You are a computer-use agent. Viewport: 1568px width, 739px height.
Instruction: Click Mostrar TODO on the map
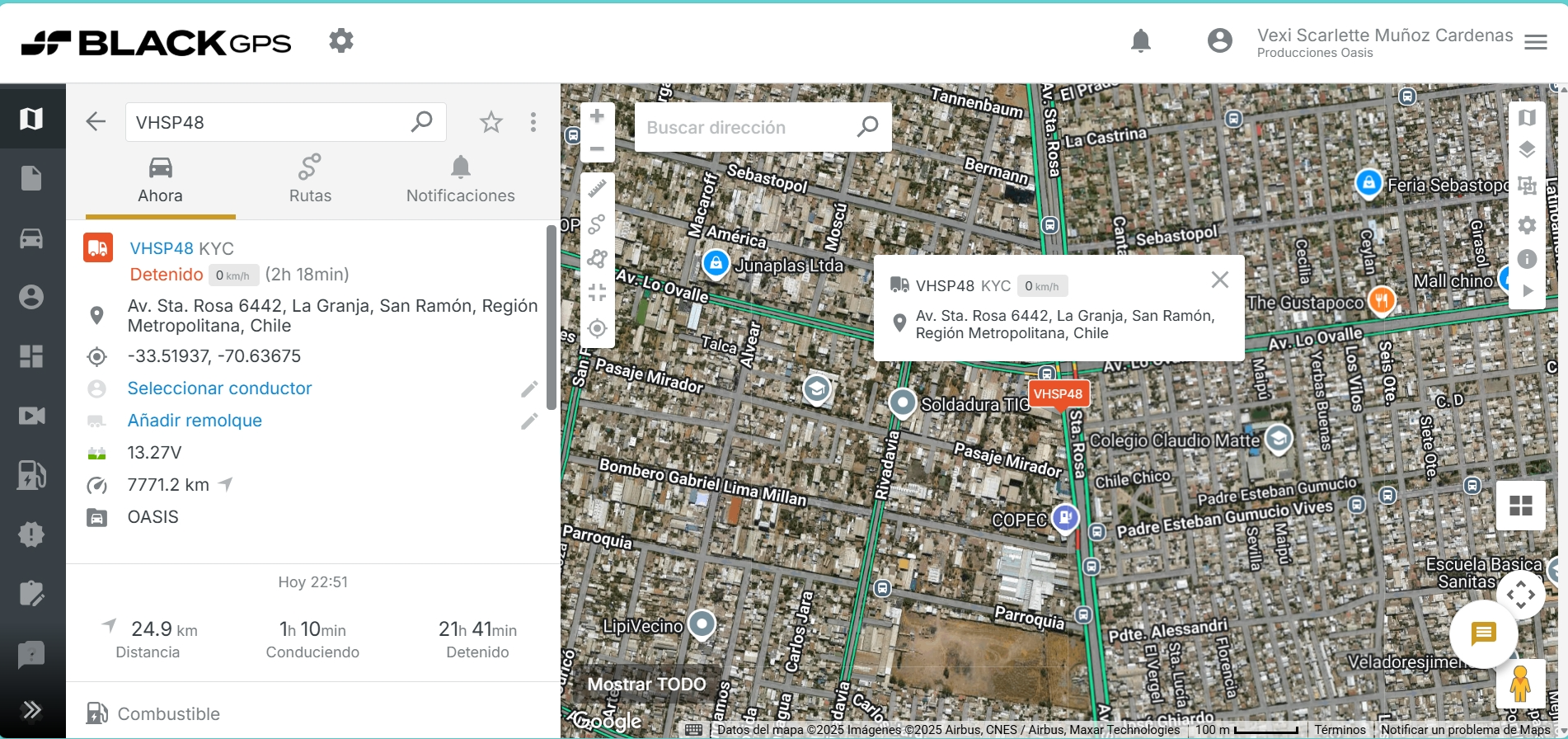tap(646, 685)
